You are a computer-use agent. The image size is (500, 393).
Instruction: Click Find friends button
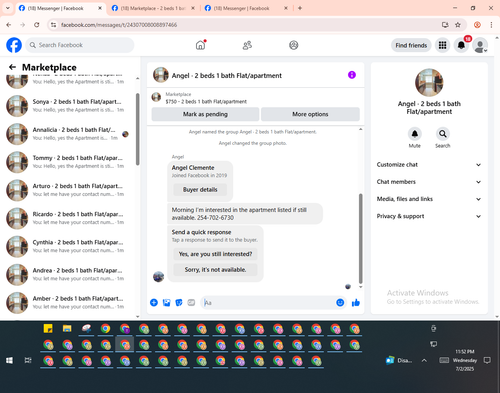click(x=411, y=45)
